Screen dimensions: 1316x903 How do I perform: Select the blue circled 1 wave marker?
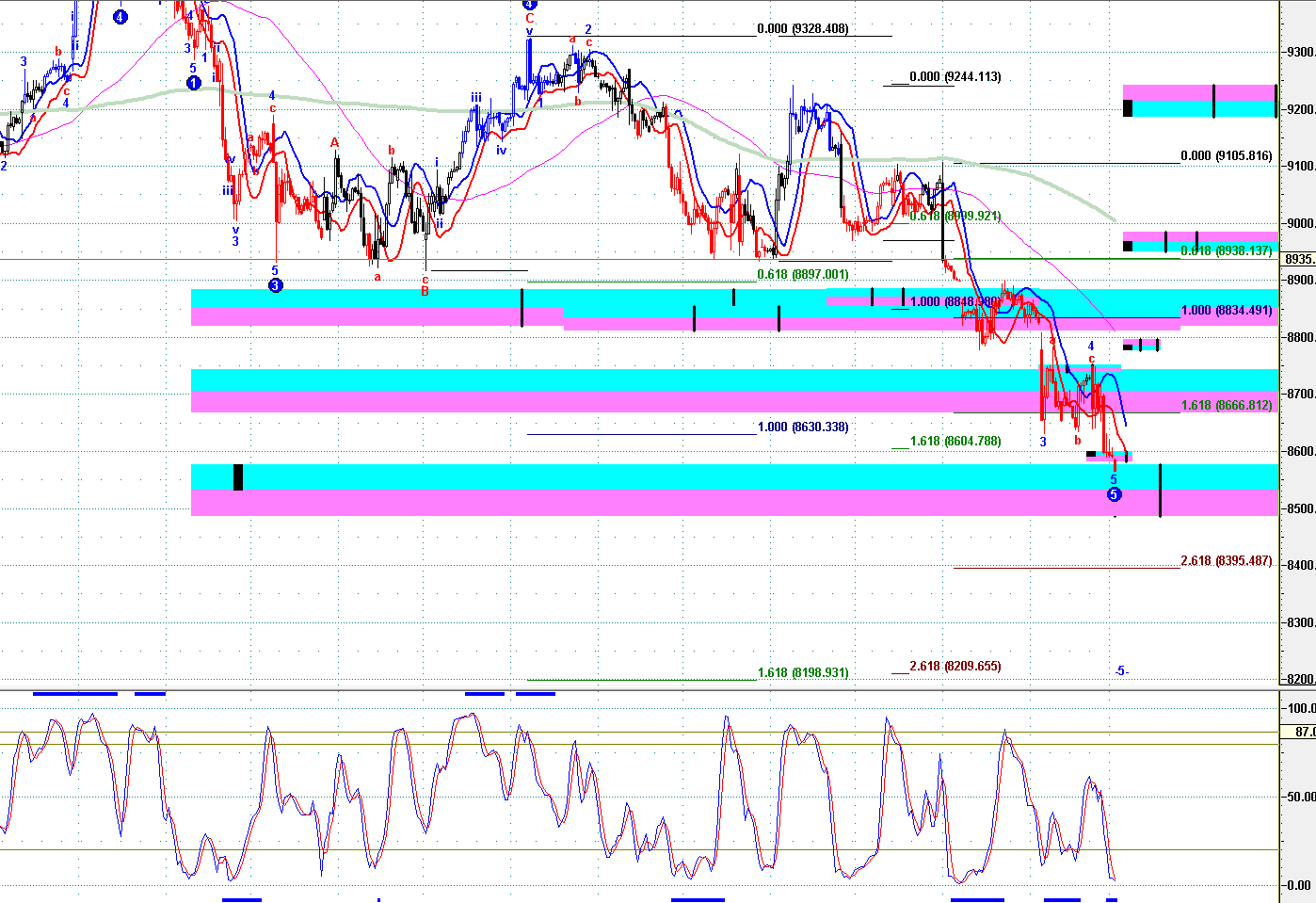(193, 83)
